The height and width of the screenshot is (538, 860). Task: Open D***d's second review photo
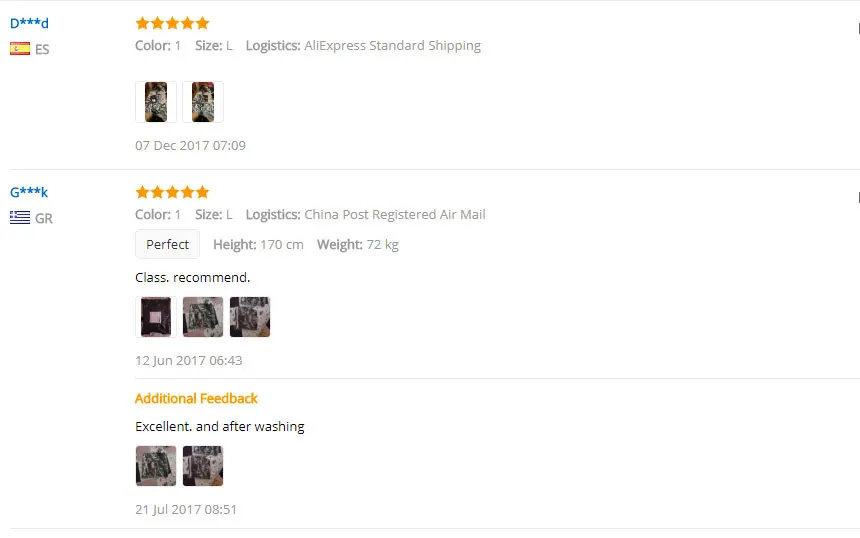(203, 102)
